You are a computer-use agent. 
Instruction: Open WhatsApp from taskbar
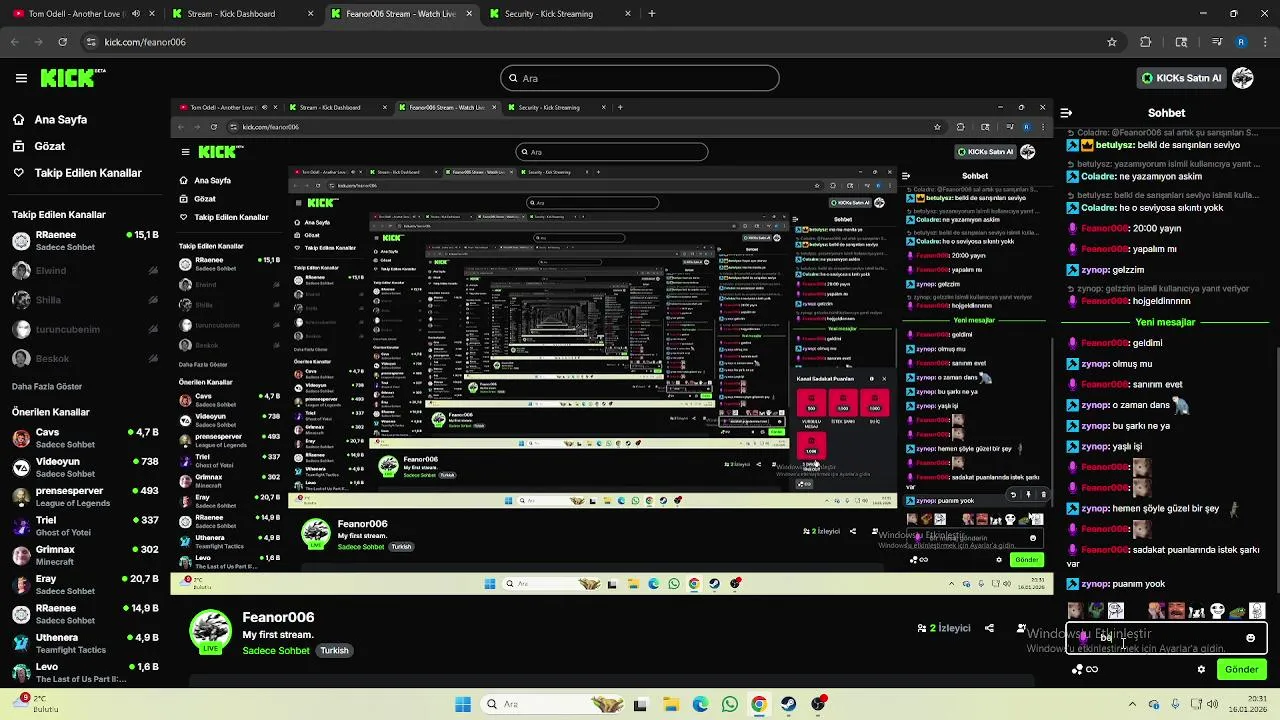point(729,704)
